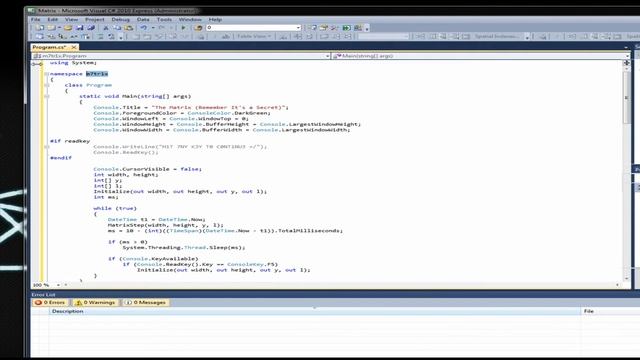This screenshot has height=360, width=640.
Task: Toggle the 0 Errors filter
Action: click(x=50, y=302)
